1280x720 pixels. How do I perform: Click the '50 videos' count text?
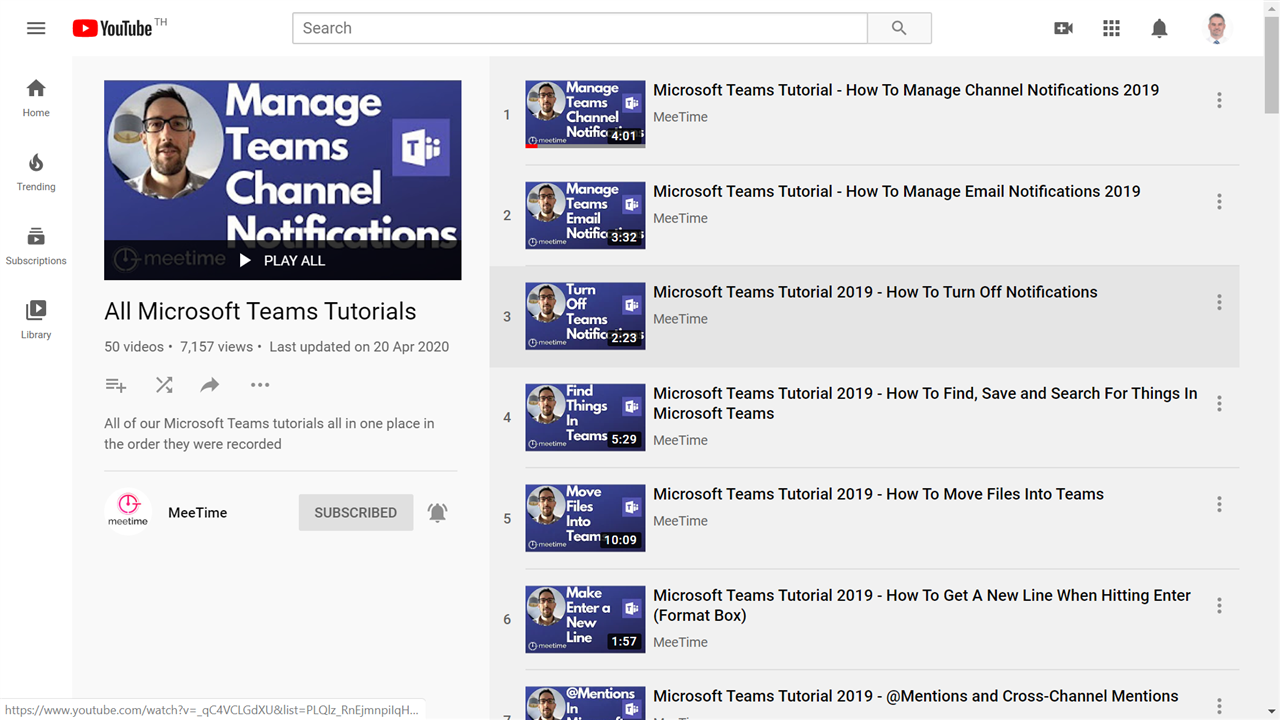coord(134,347)
